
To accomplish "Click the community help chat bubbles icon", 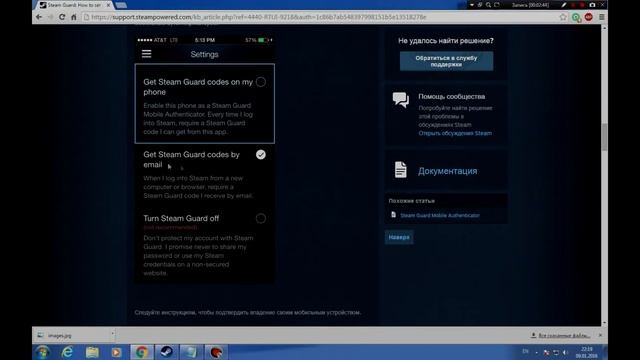I will pos(401,100).
